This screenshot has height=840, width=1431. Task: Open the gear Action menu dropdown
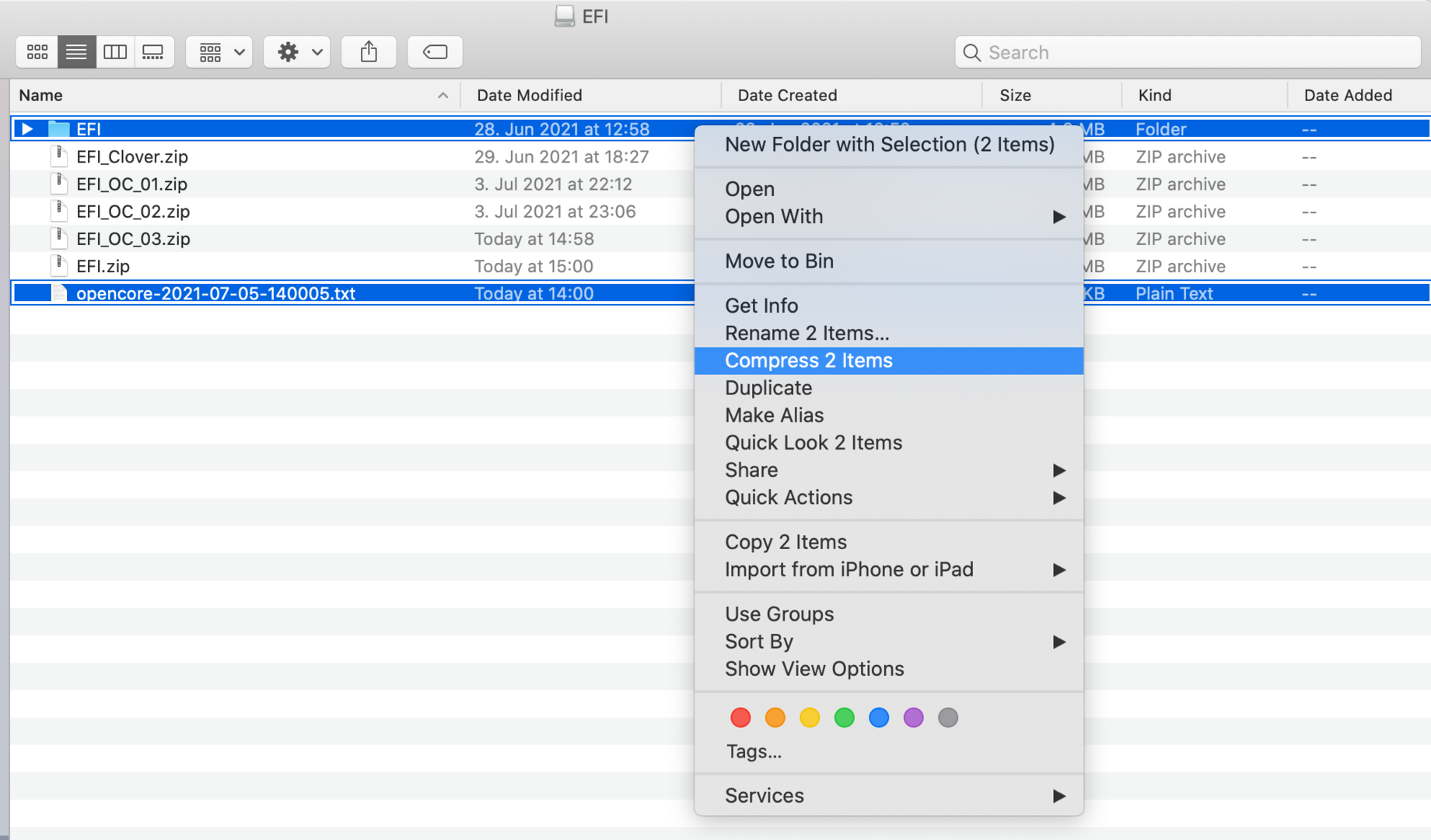coord(297,52)
